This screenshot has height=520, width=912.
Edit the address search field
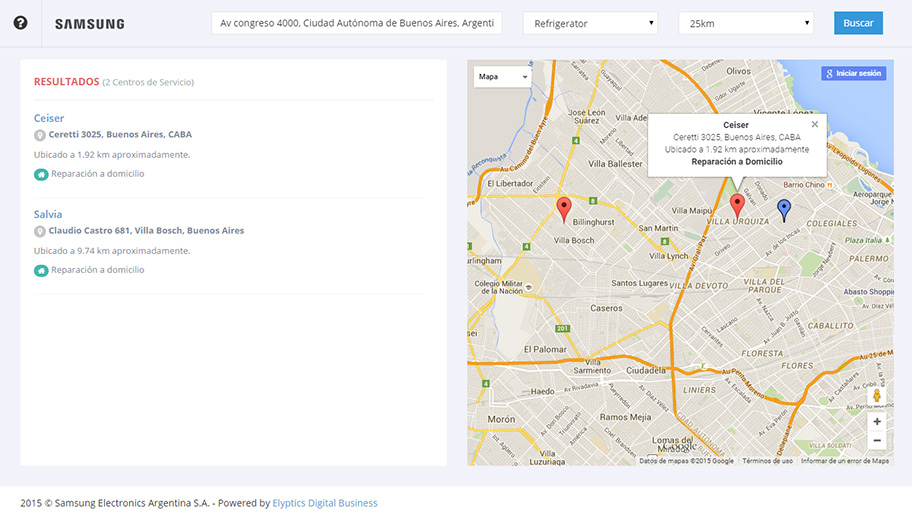point(357,23)
